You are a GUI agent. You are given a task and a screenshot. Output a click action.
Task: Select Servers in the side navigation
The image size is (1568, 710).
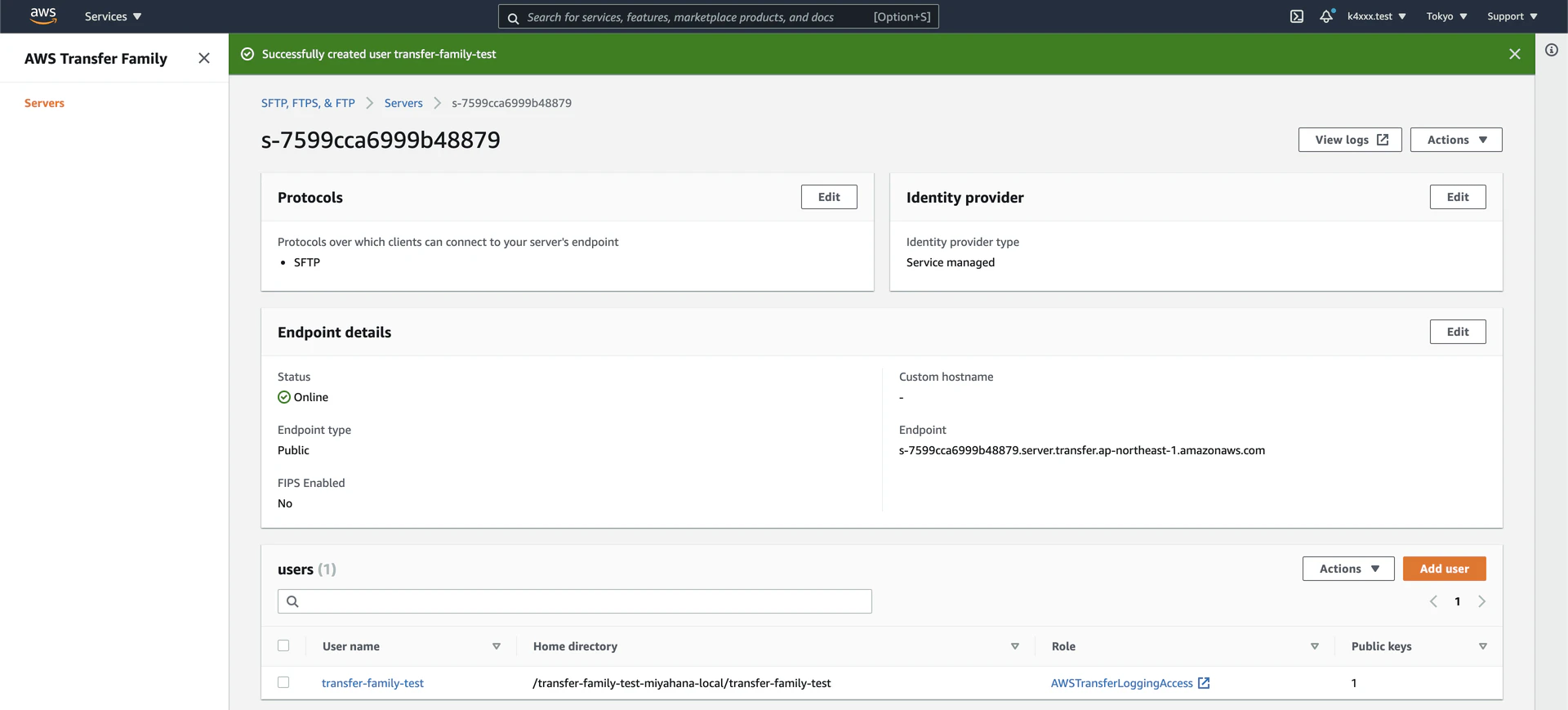tap(44, 103)
